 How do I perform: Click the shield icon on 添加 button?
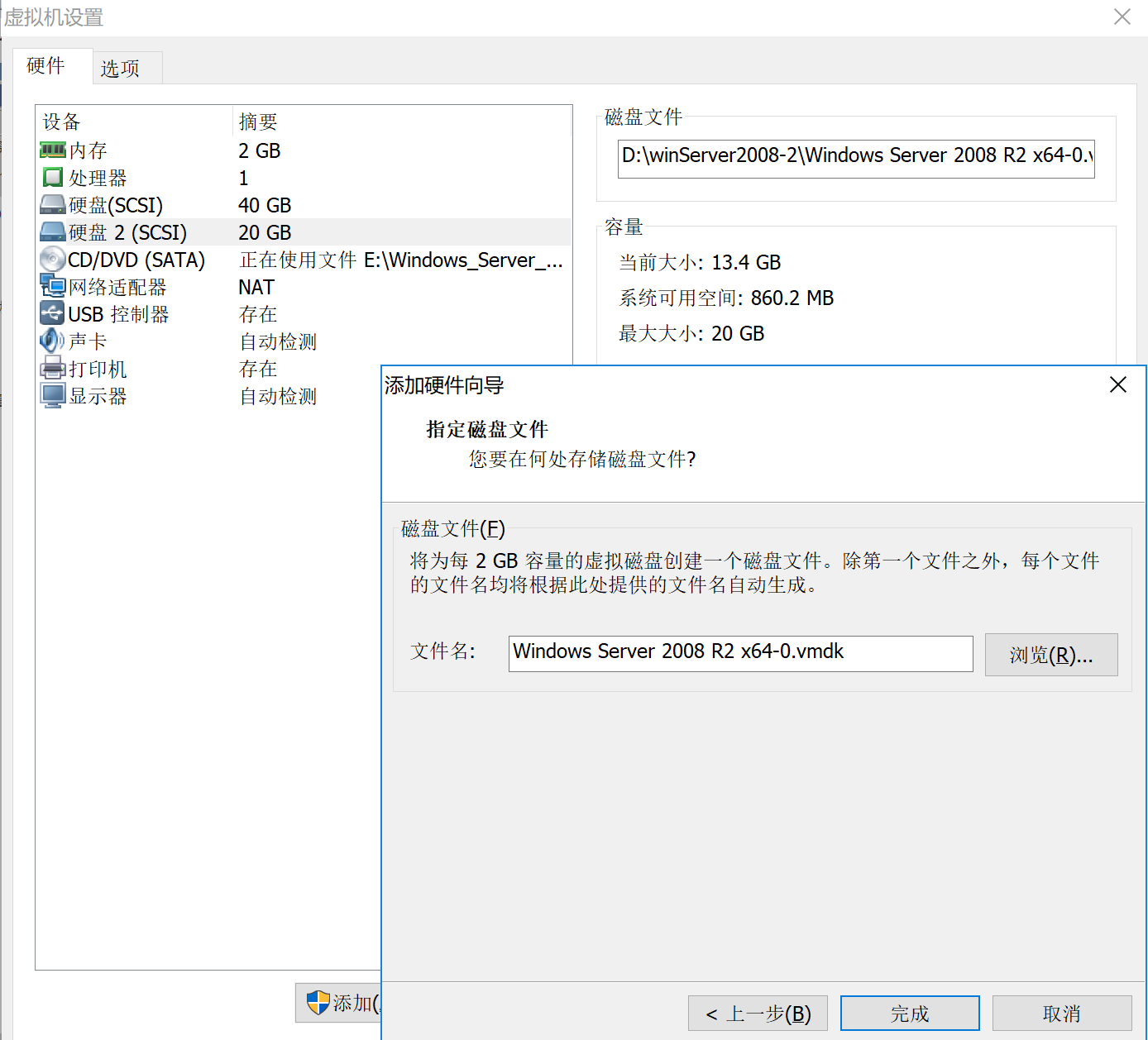pyautogui.click(x=318, y=1003)
